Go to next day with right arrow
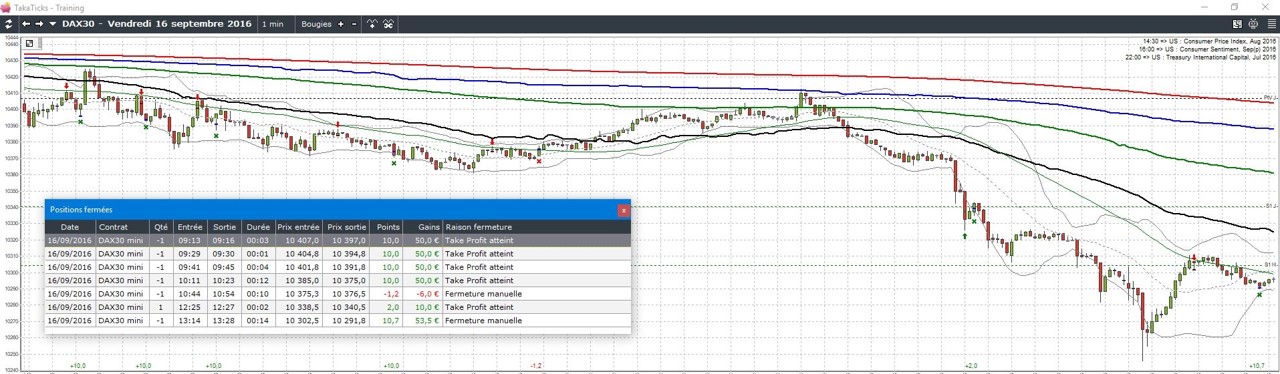Screen dimensions: 1280x374 click(x=39, y=23)
